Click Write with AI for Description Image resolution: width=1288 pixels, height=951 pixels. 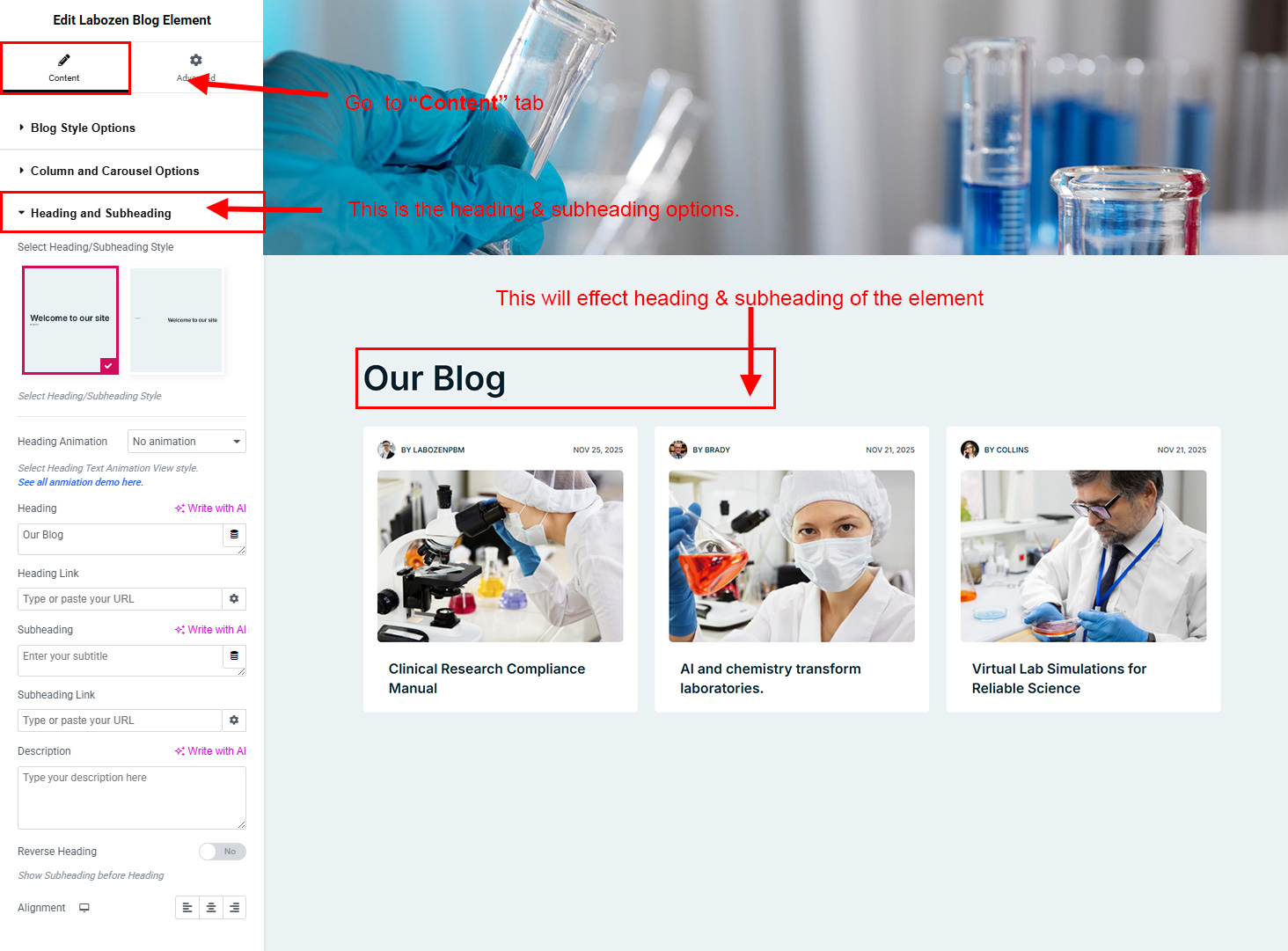211,751
